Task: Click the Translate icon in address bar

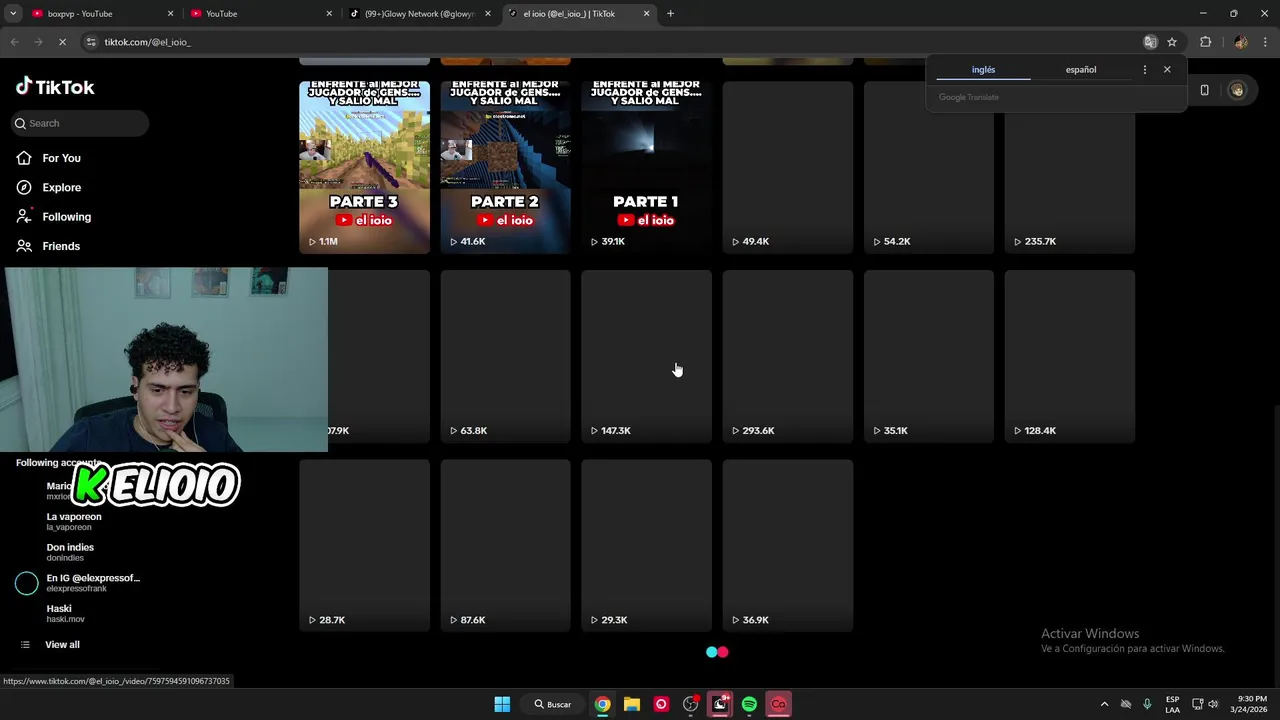Action: tap(1150, 42)
